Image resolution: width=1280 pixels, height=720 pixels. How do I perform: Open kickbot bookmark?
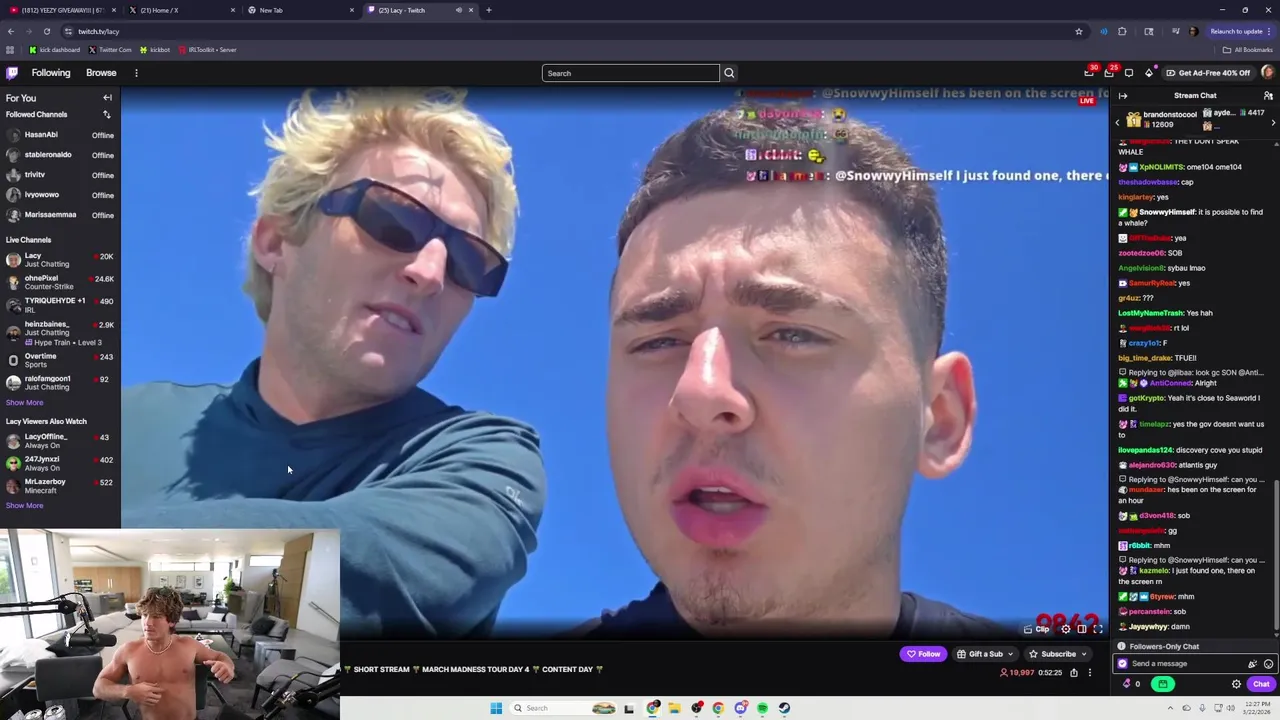coord(155,50)
